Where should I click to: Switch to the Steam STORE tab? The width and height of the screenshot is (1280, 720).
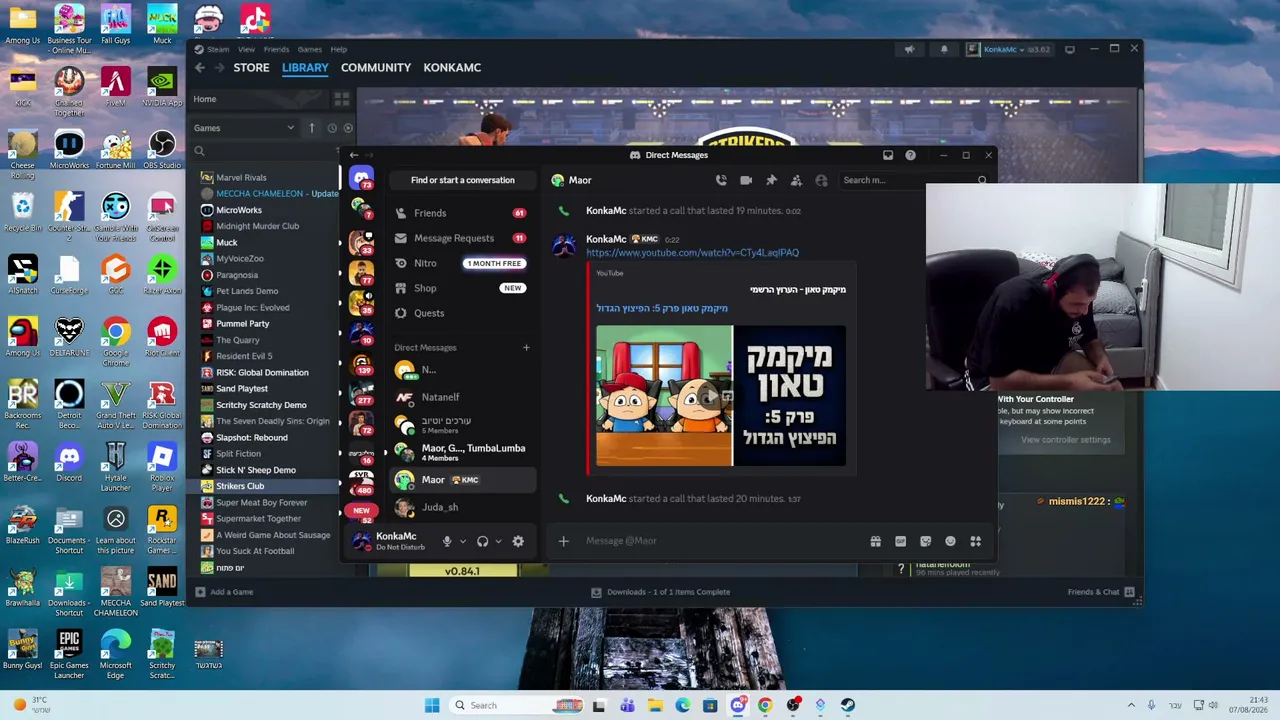coord(251,68)
